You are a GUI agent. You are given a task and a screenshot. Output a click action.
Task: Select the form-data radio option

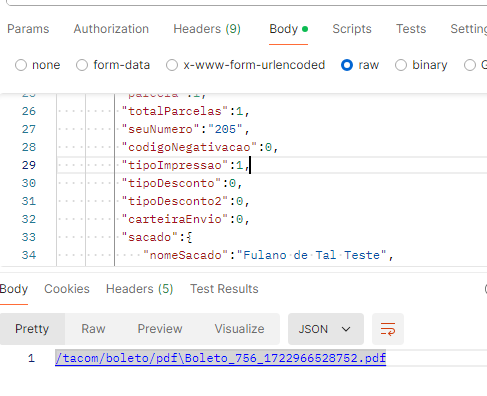point(82,65)
